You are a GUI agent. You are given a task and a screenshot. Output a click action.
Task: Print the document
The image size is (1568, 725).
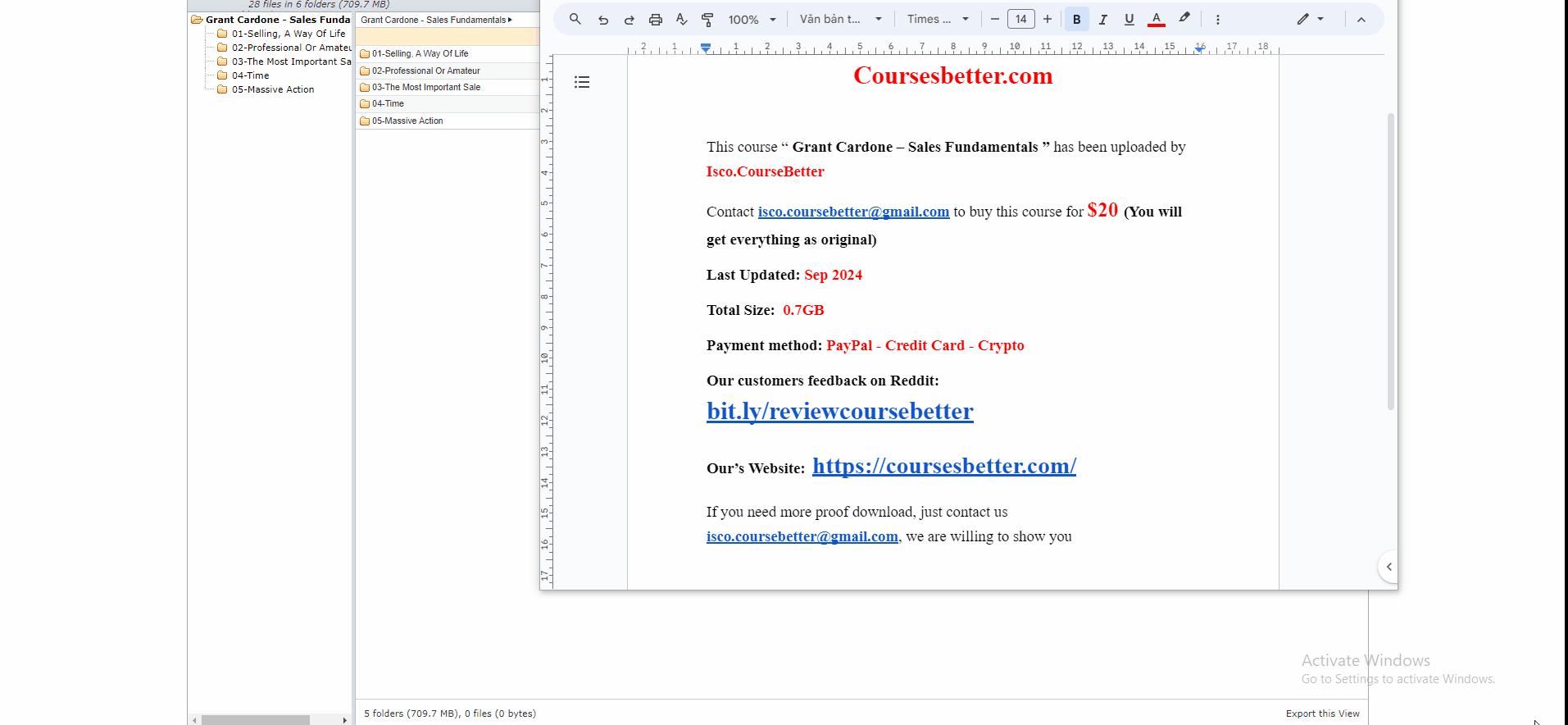pos(656,20)
